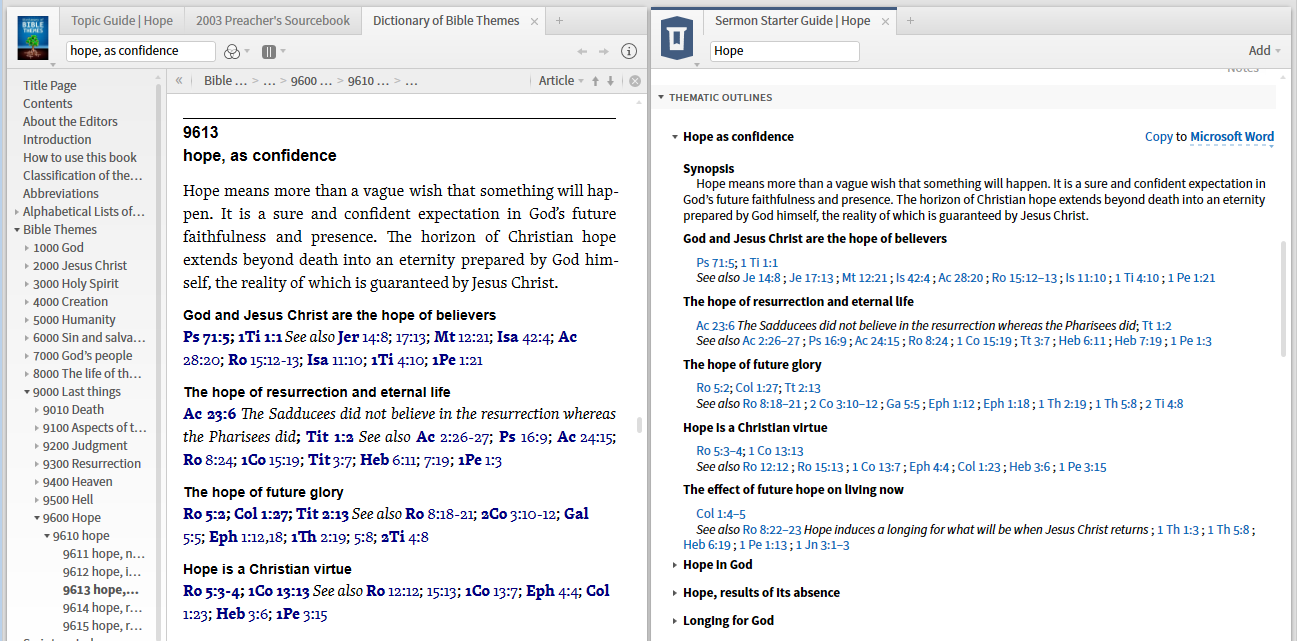This screenshot has width=1297, height=641.
Task: Select 3000 Holy Spirit theme
Action: pos(76,284)
